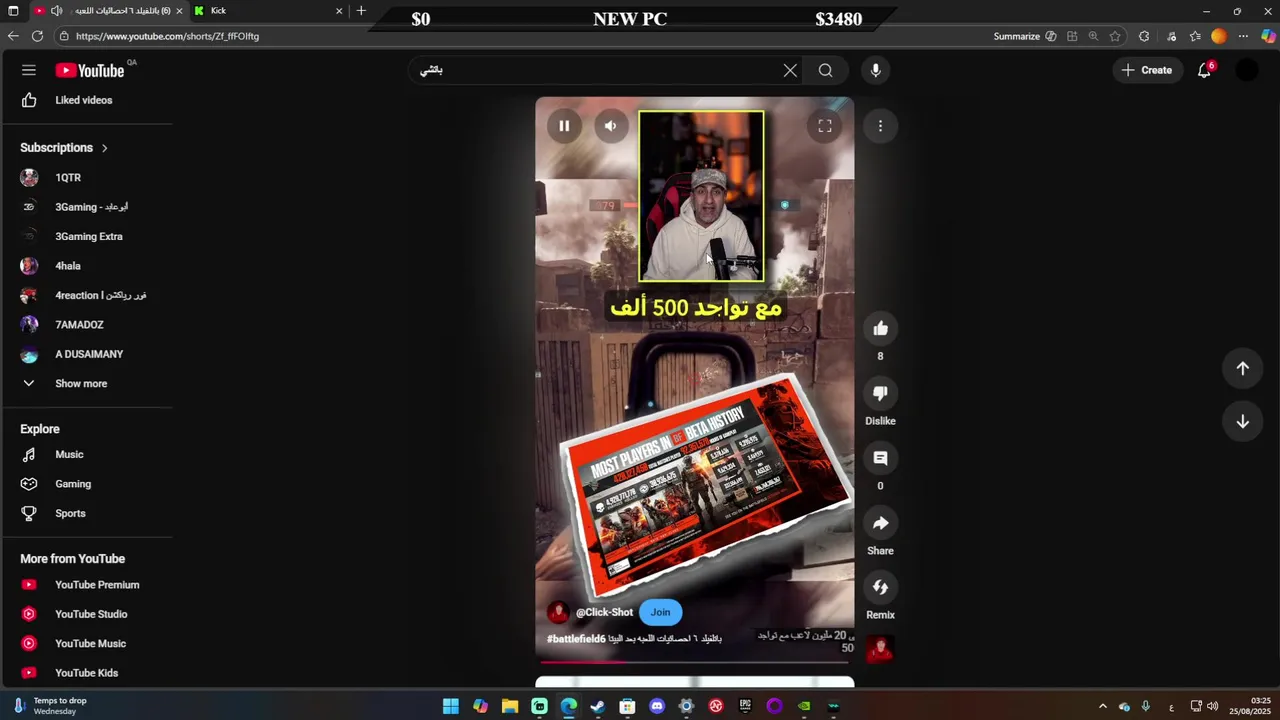Go to YouTube home via logo
This screenshot has height=720, width=1280.
(x=90, y=70)
